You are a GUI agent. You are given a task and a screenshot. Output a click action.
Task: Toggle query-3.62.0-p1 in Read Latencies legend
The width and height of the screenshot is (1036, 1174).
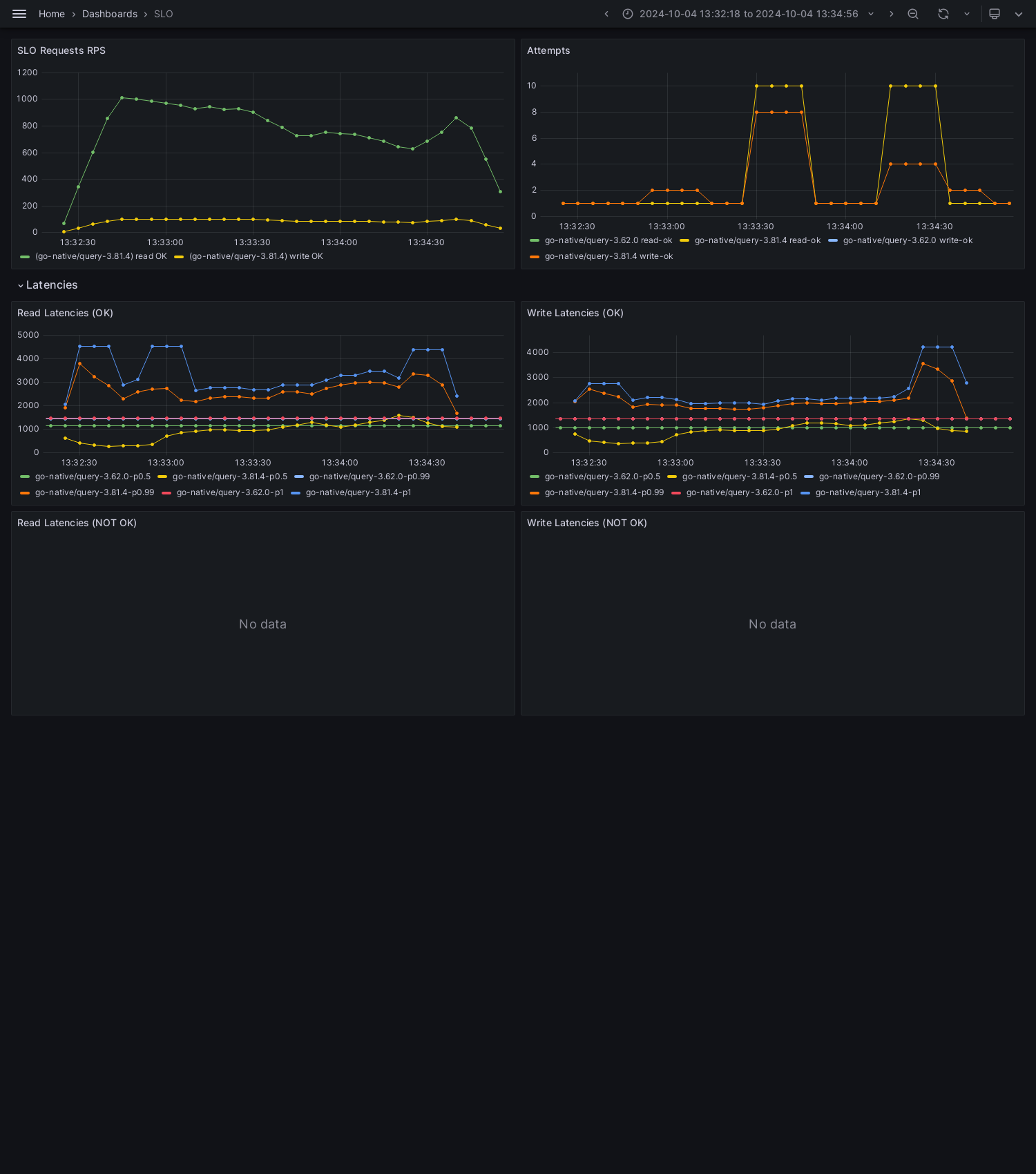point(230,492)
